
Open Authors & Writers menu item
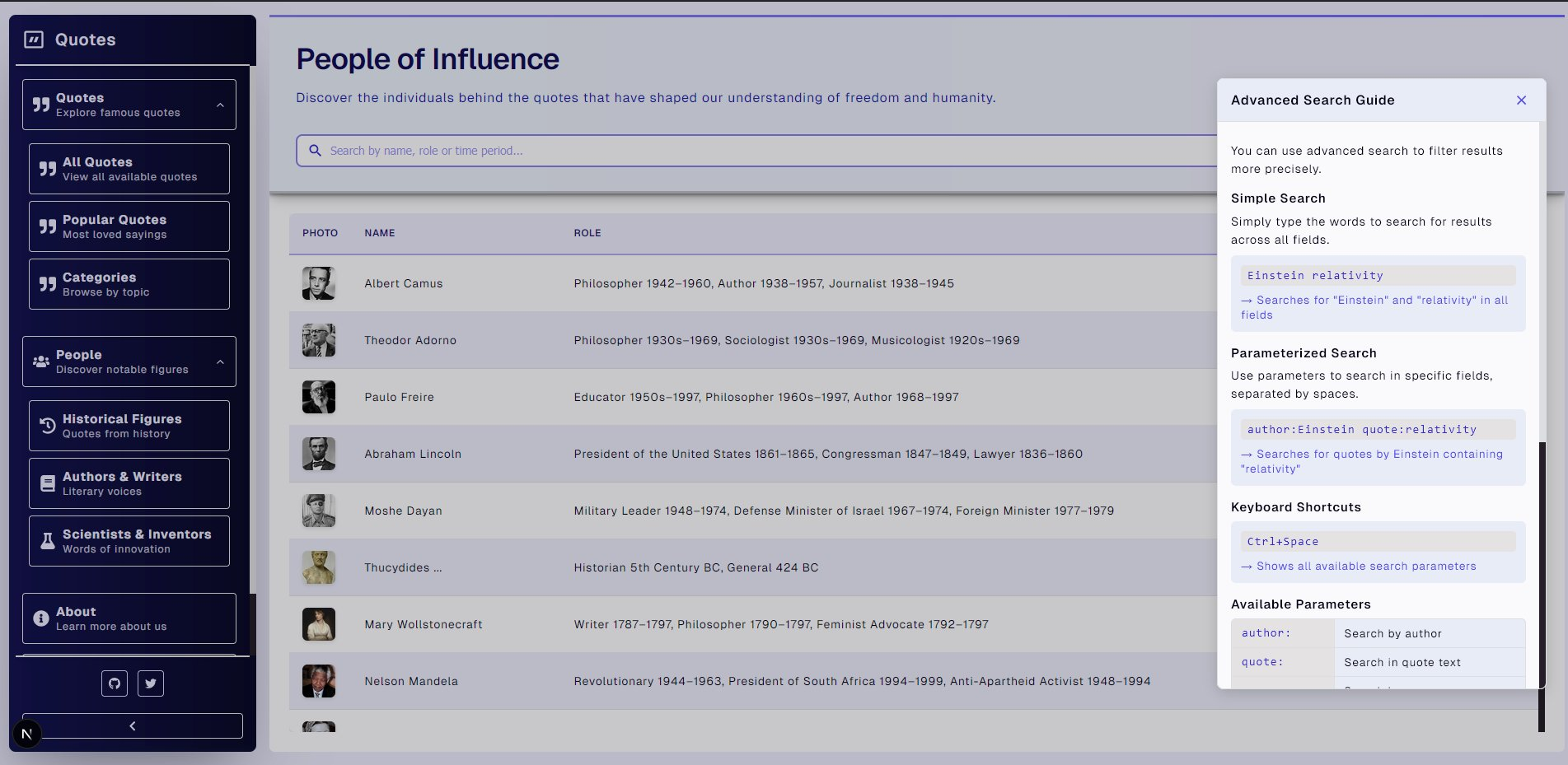coord(129,483)
